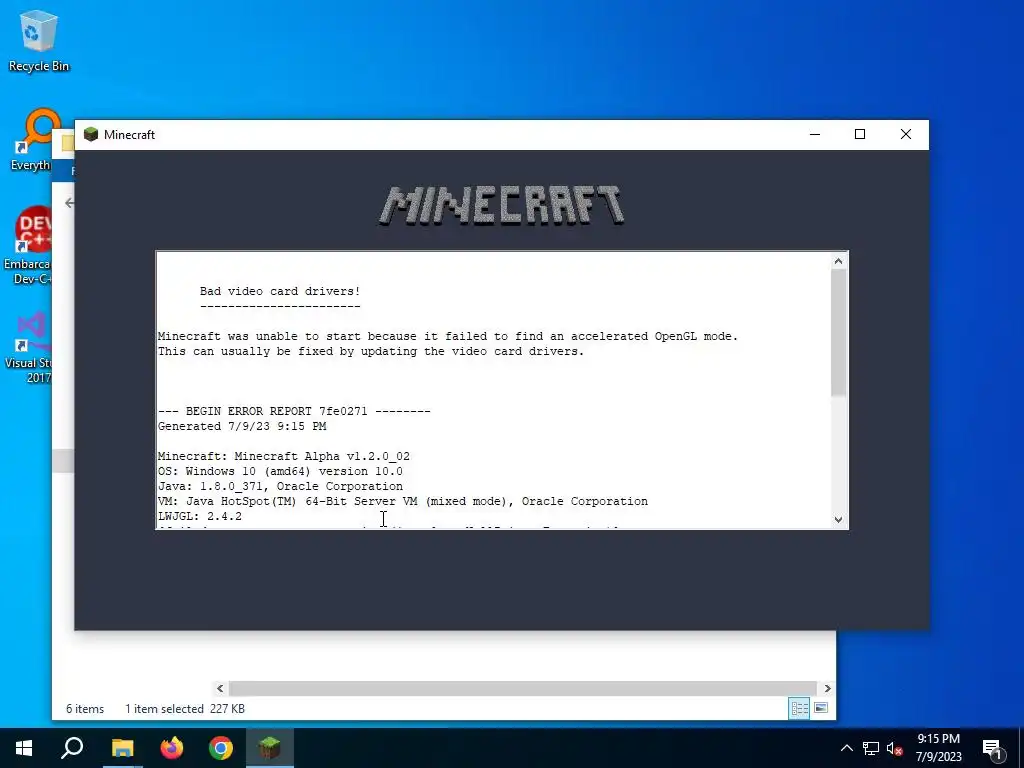Image resolution: width=1024 pixels, height=768 pixels.
Task: Open taskbar search magnifier
Action: pyautogui.click(x=72, y=748)
